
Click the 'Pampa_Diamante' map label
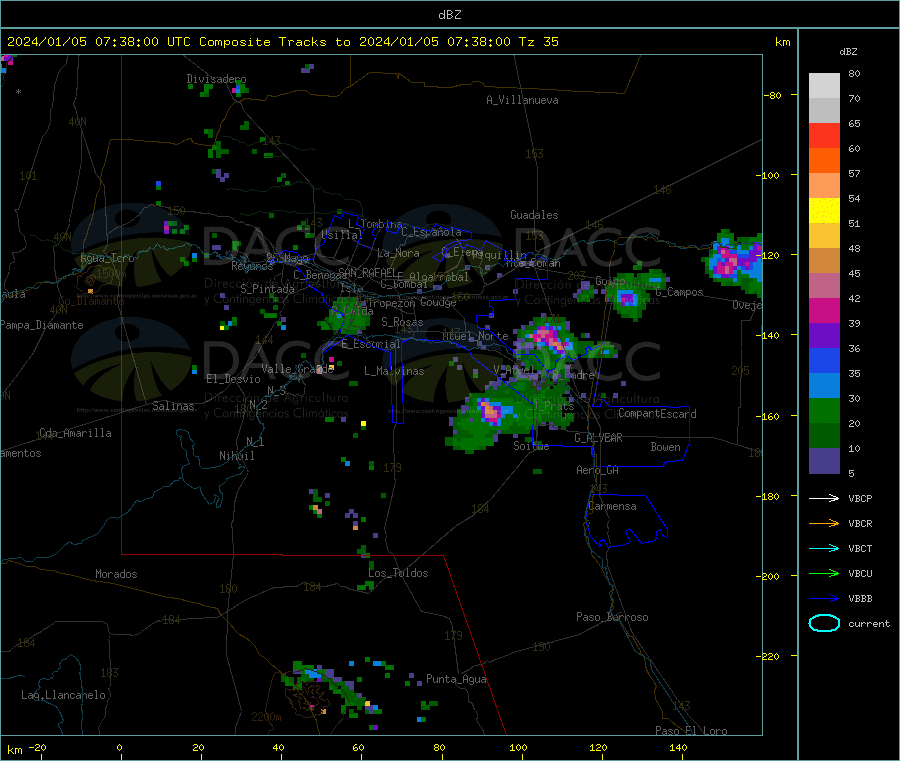(x=42, y=325)
